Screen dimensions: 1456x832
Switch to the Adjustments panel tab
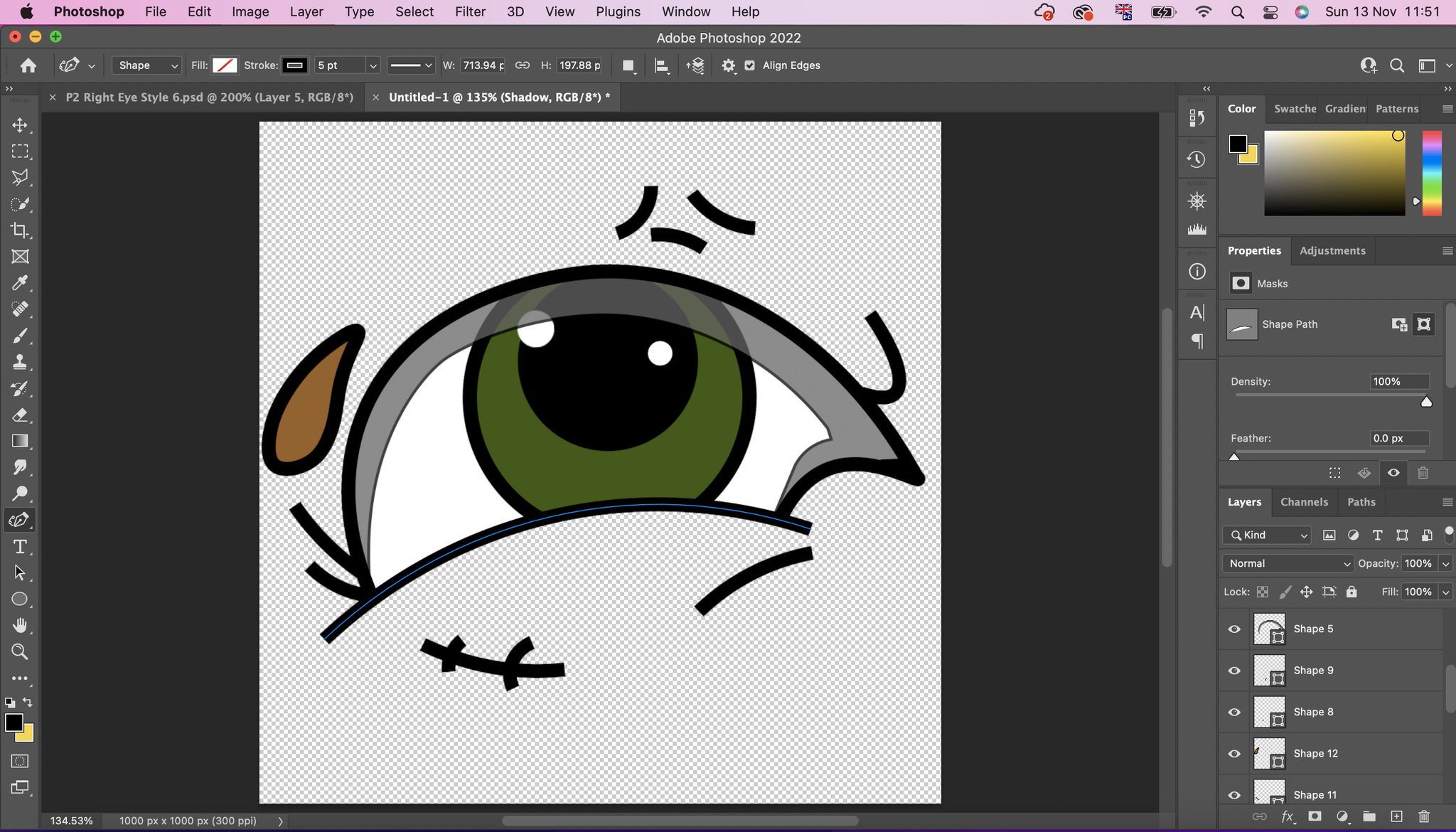pos(1332,251)
